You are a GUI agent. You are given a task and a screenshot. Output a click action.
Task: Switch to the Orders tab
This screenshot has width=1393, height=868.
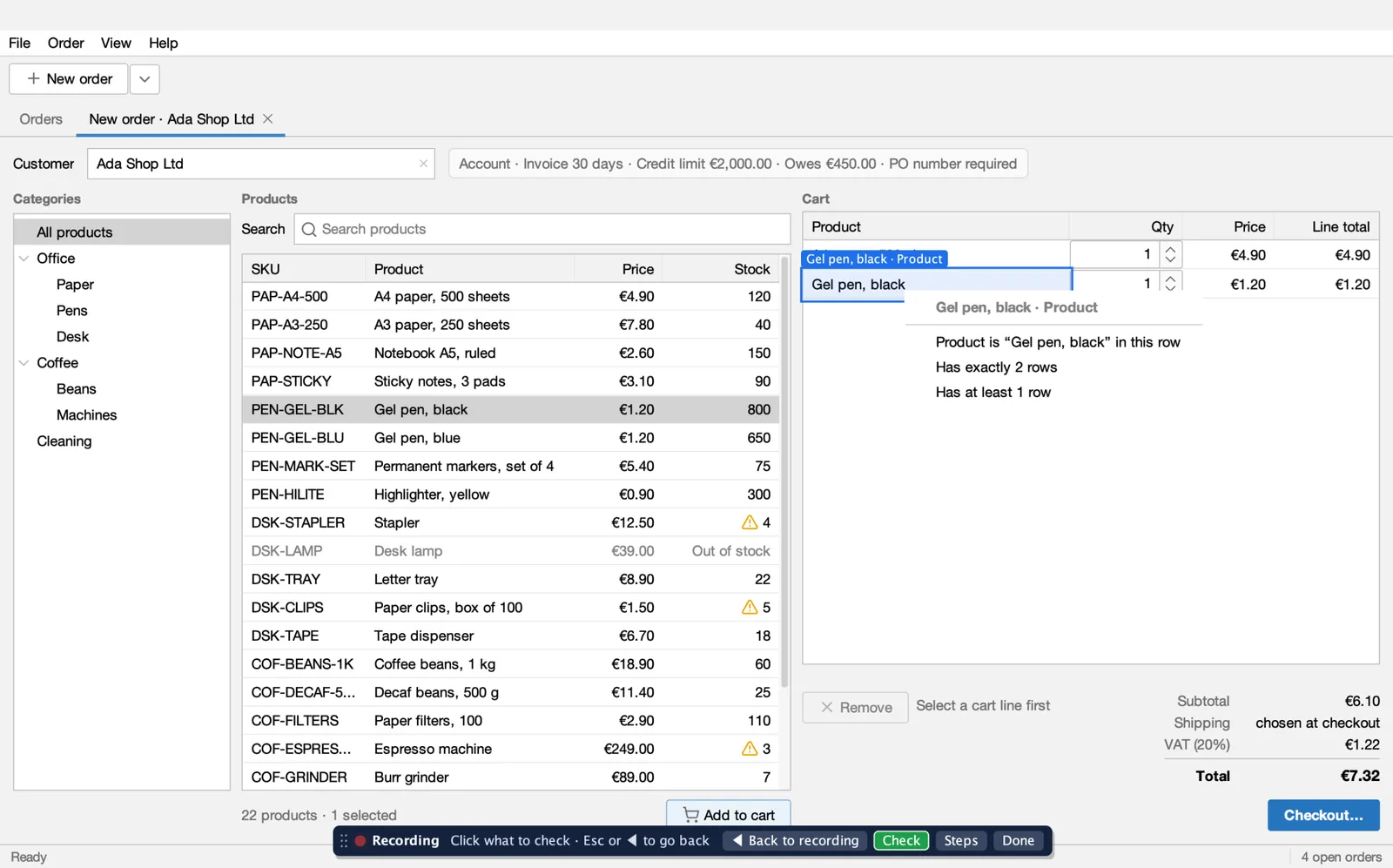pyautogui.click(x=41, y=119)
